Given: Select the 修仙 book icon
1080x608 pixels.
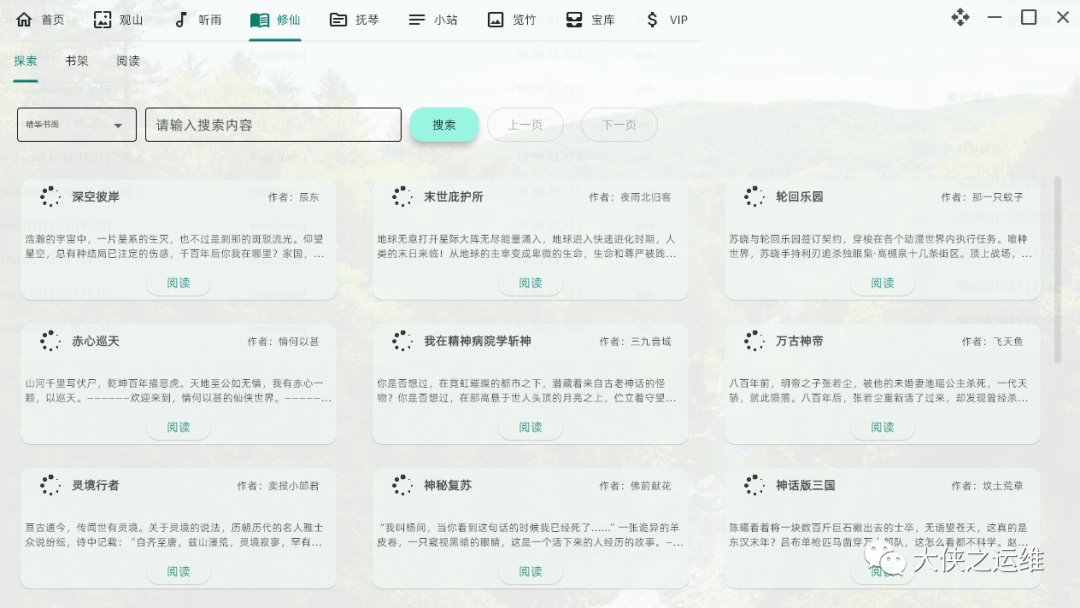Looking at the screenshot, I should (x=260, y=19).
